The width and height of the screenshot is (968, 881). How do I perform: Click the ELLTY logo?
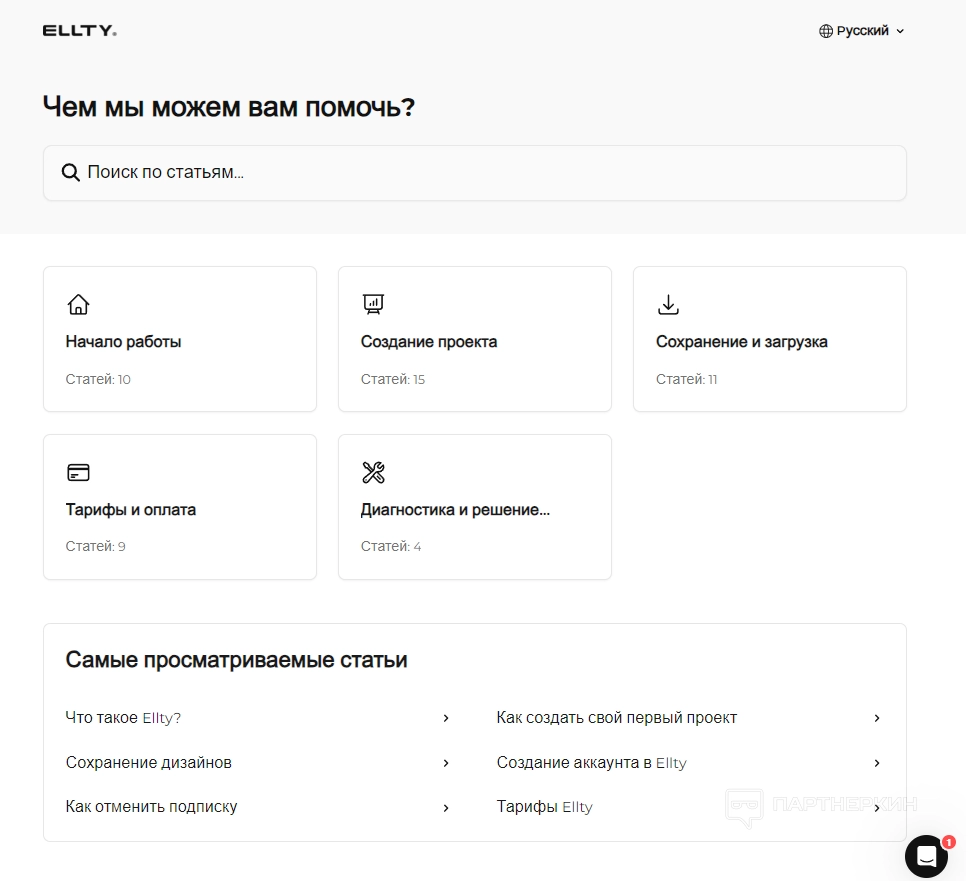point(80,31)
